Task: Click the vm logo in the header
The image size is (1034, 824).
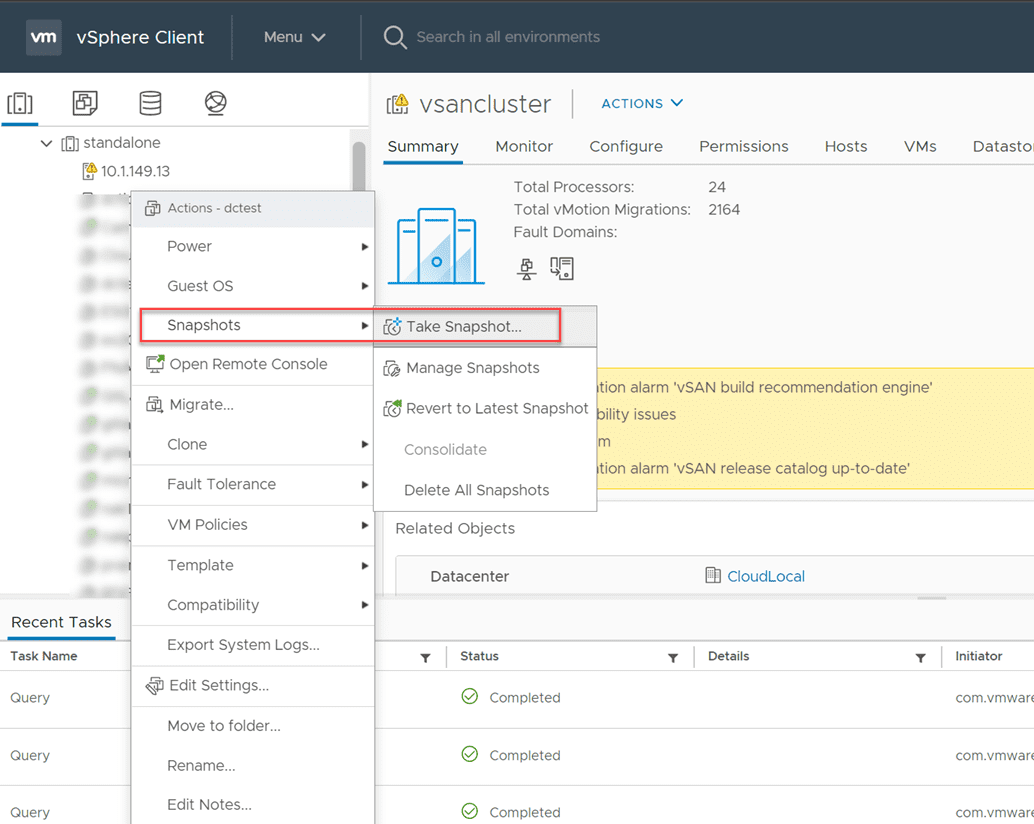Action: pyautogui.click(x=43, y=37)
